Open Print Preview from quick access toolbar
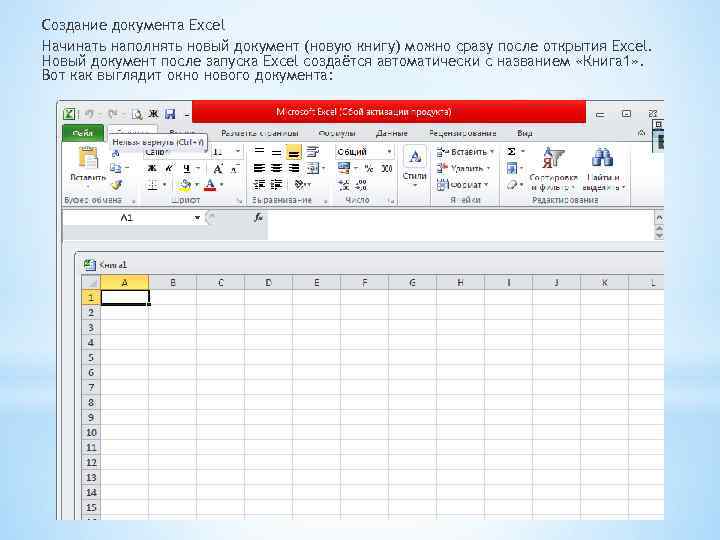Viewport: 720px width, 540px height. (136, 114)
